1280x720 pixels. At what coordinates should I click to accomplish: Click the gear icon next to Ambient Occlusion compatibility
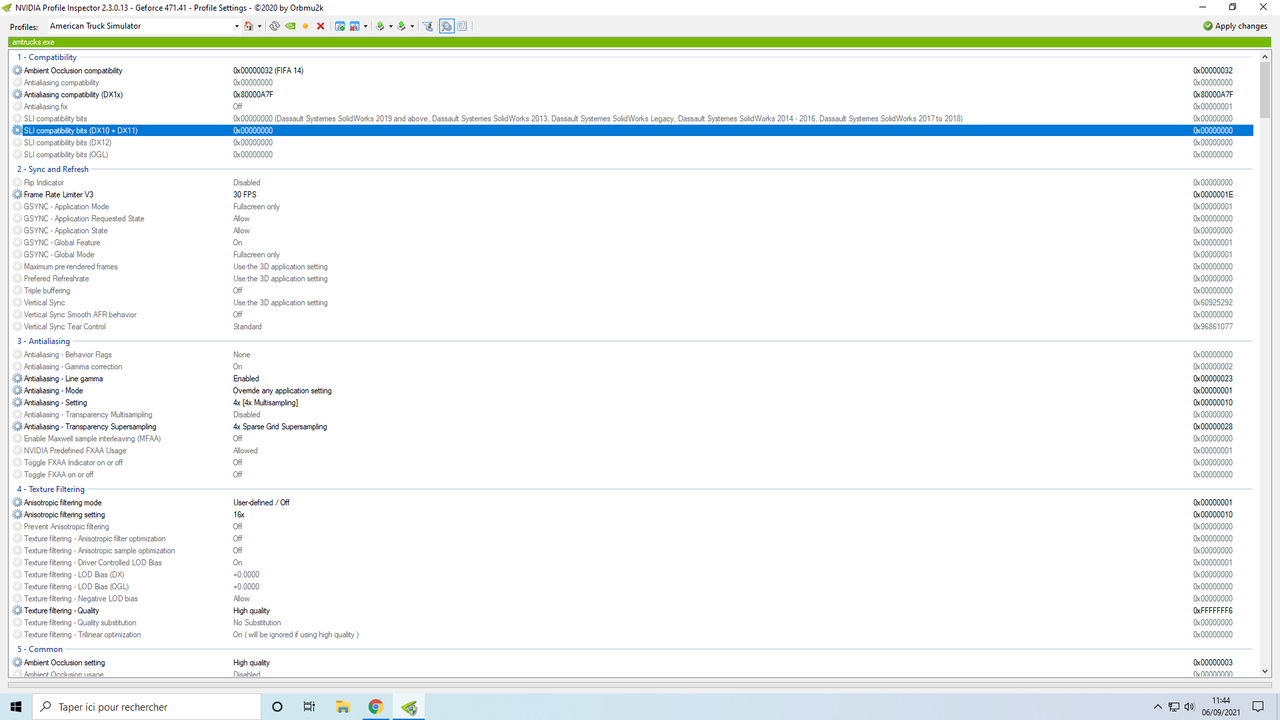(17, 71)
